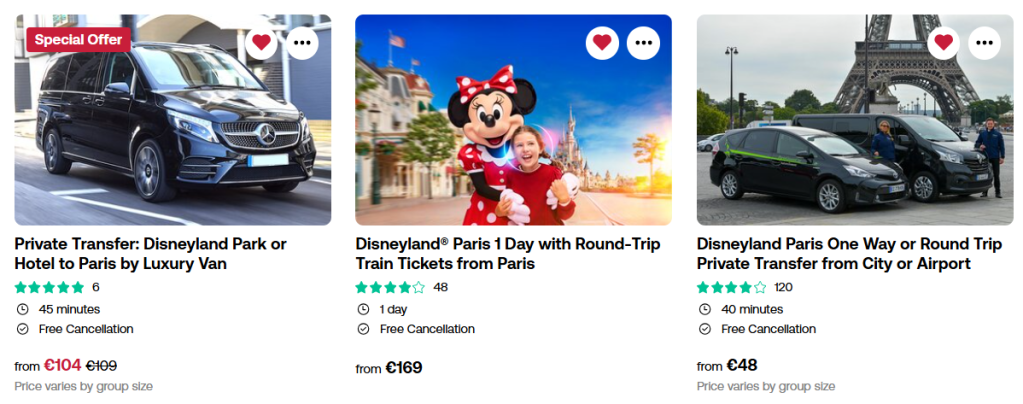Click the €104 discounted price
1023x404 pixels.
(x=62, y=366)
